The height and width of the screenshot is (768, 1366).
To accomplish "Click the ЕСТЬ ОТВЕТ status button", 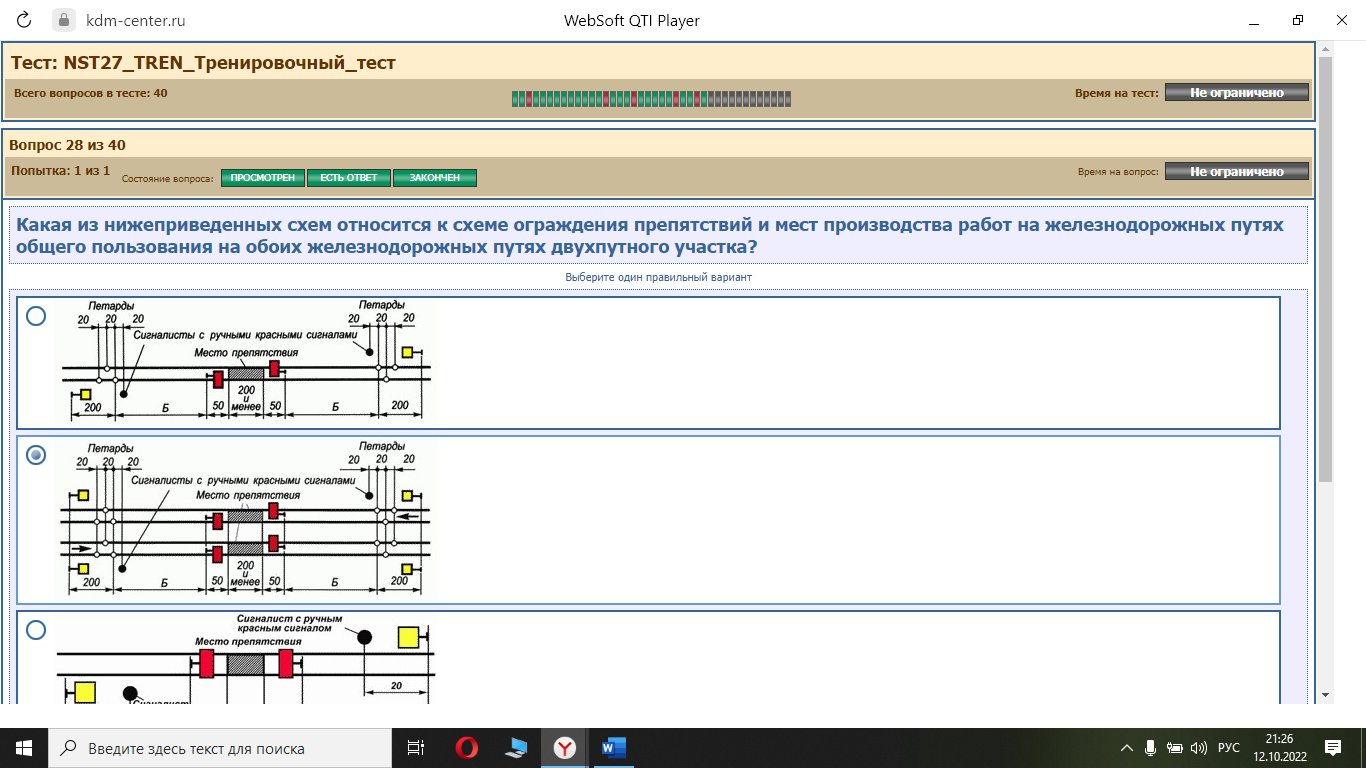I will [349, 178].
